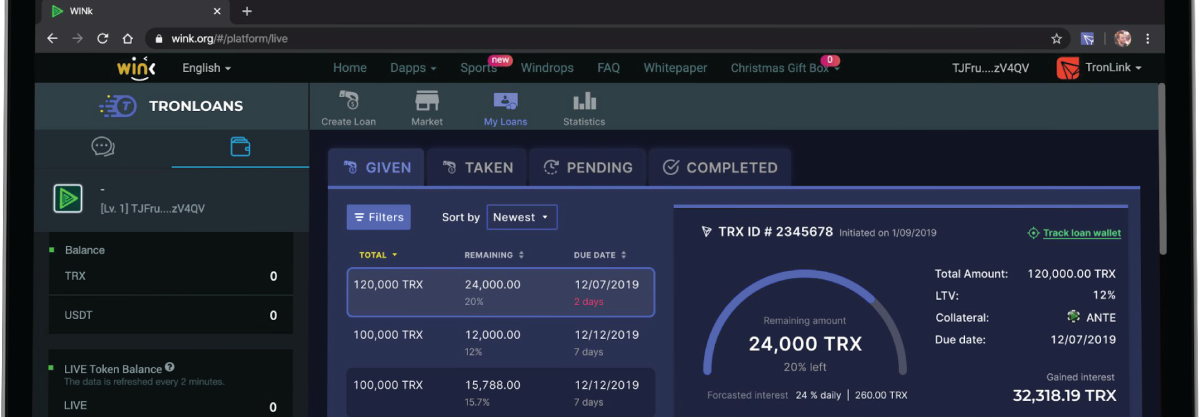Open the browser three-dot menu
Image resolution: width=1200 pixels, height=417 pixels.
click(1148, 39)
